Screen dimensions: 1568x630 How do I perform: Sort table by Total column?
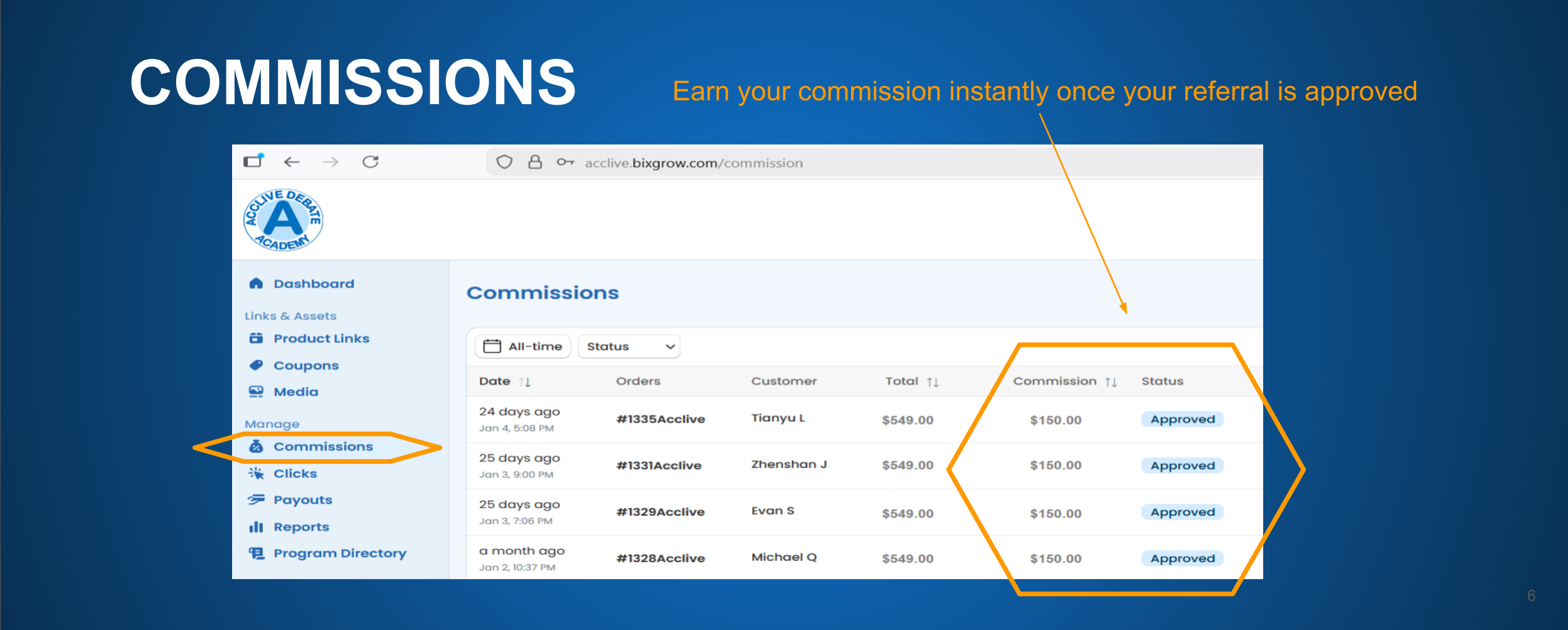coord(933,382)
